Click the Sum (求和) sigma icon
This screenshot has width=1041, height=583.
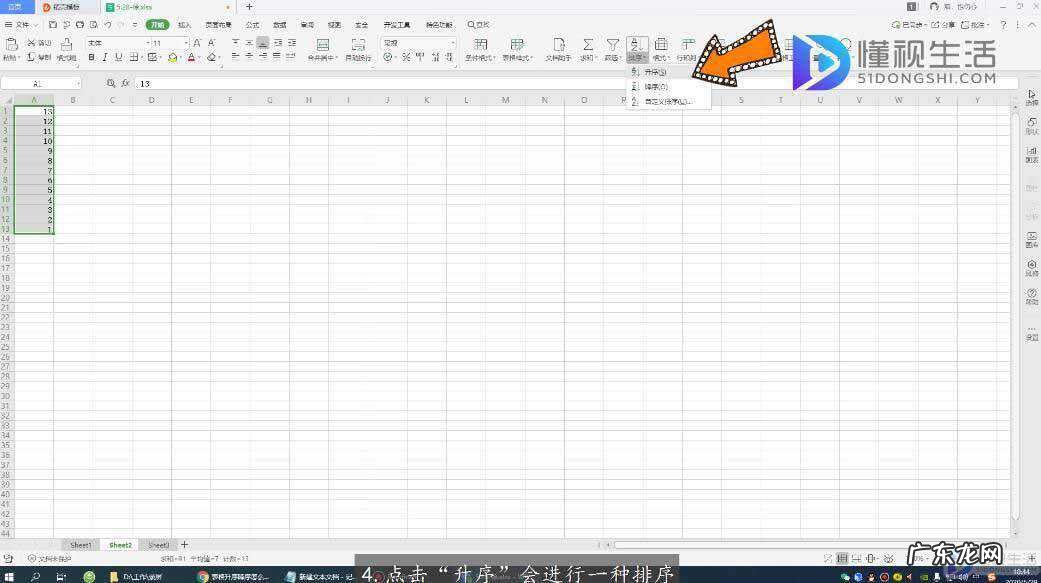[588, 45]
